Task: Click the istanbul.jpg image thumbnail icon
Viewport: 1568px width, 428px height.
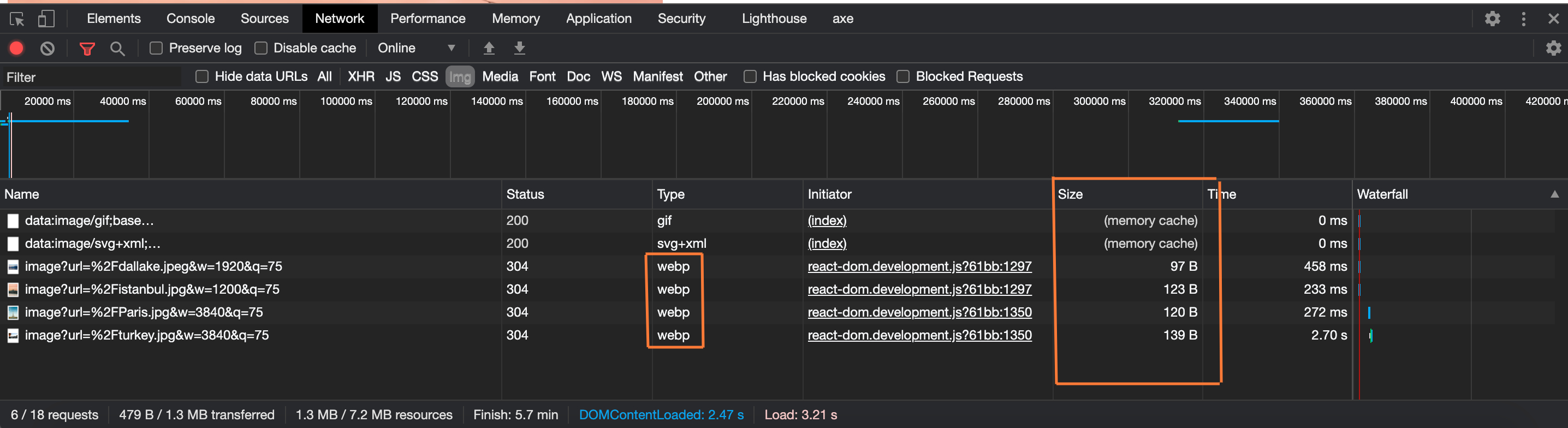Action: [13, 290]
